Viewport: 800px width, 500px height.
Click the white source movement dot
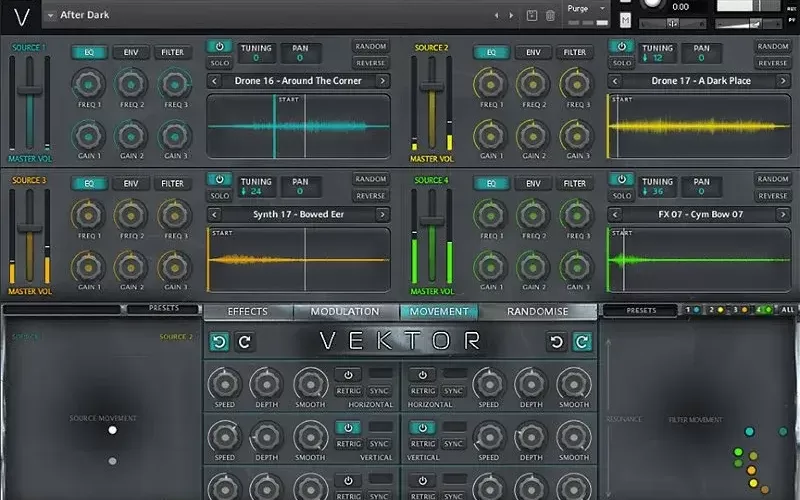tap(112, 430)
